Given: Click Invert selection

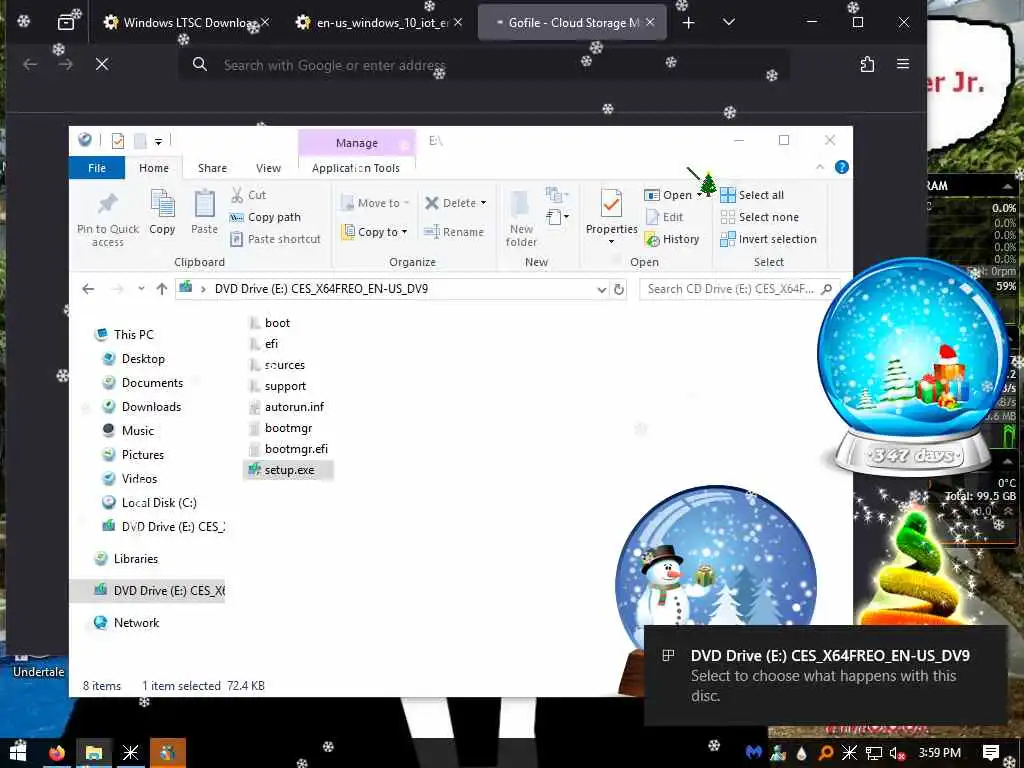Looking at the screenshot, I should (769, 239).
